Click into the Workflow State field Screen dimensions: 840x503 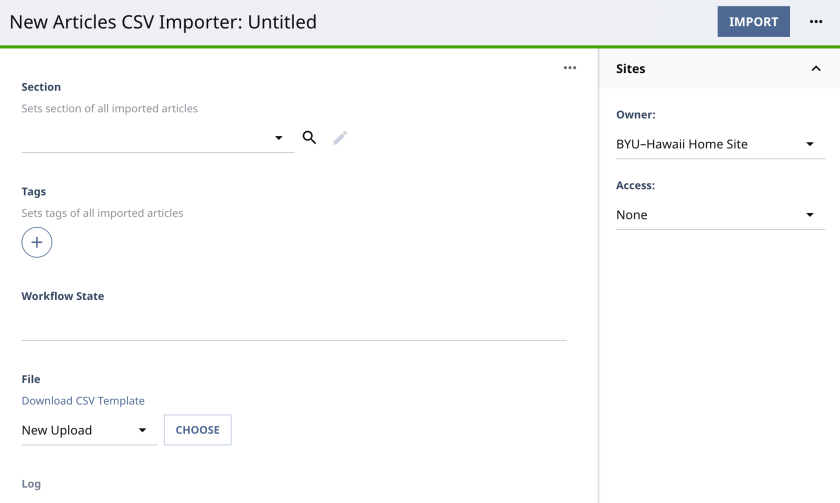294,325
